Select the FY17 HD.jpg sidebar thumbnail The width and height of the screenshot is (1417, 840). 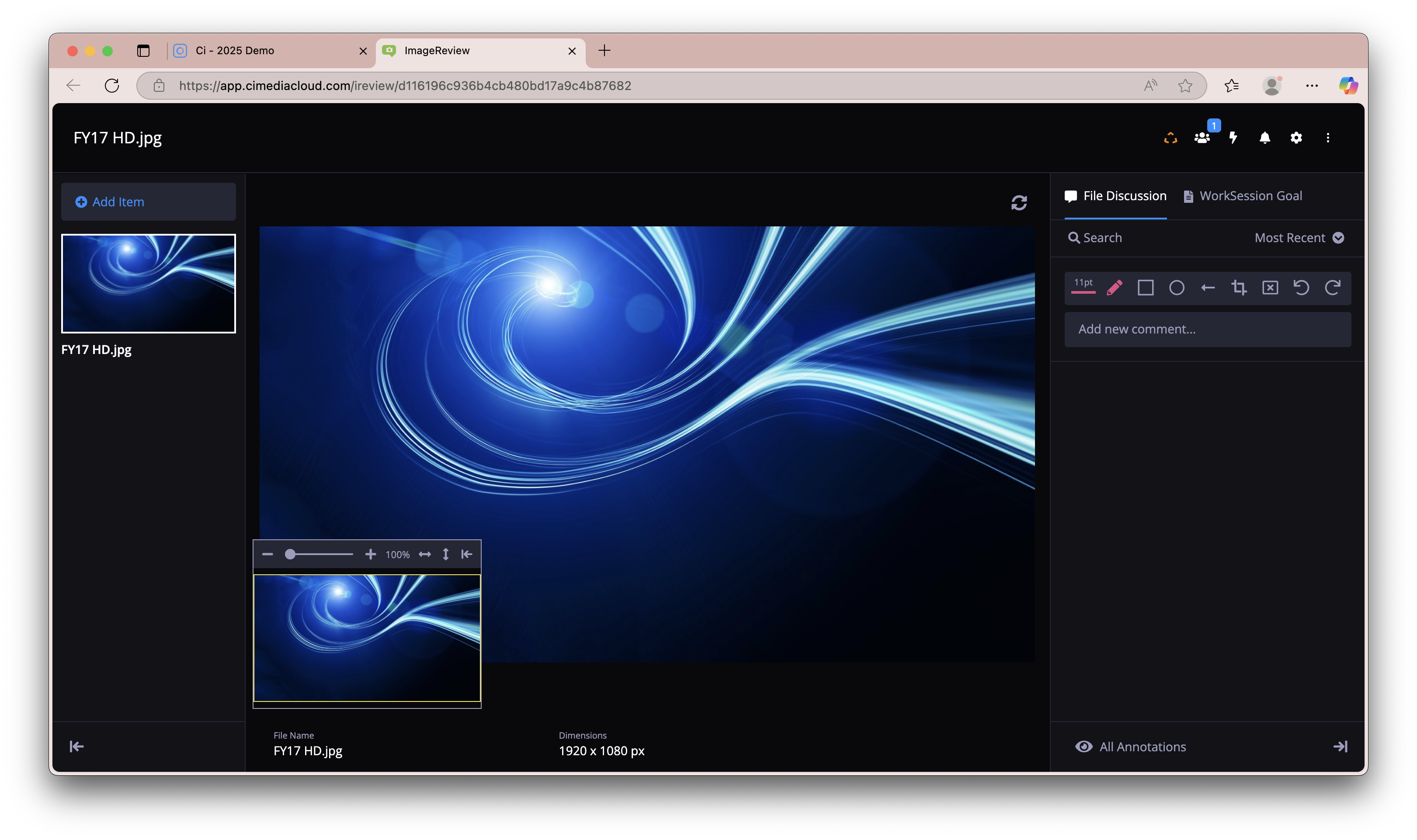(148, 284)
